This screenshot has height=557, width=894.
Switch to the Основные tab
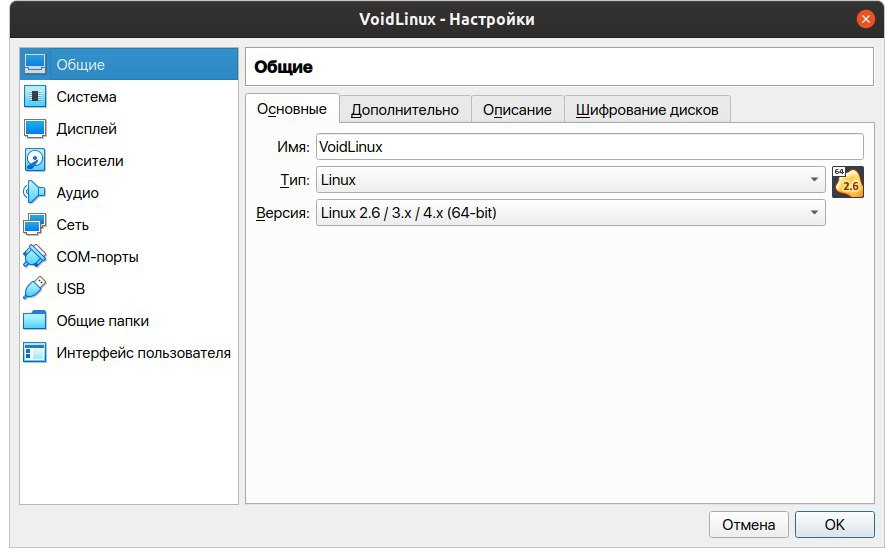pos(292,109)
